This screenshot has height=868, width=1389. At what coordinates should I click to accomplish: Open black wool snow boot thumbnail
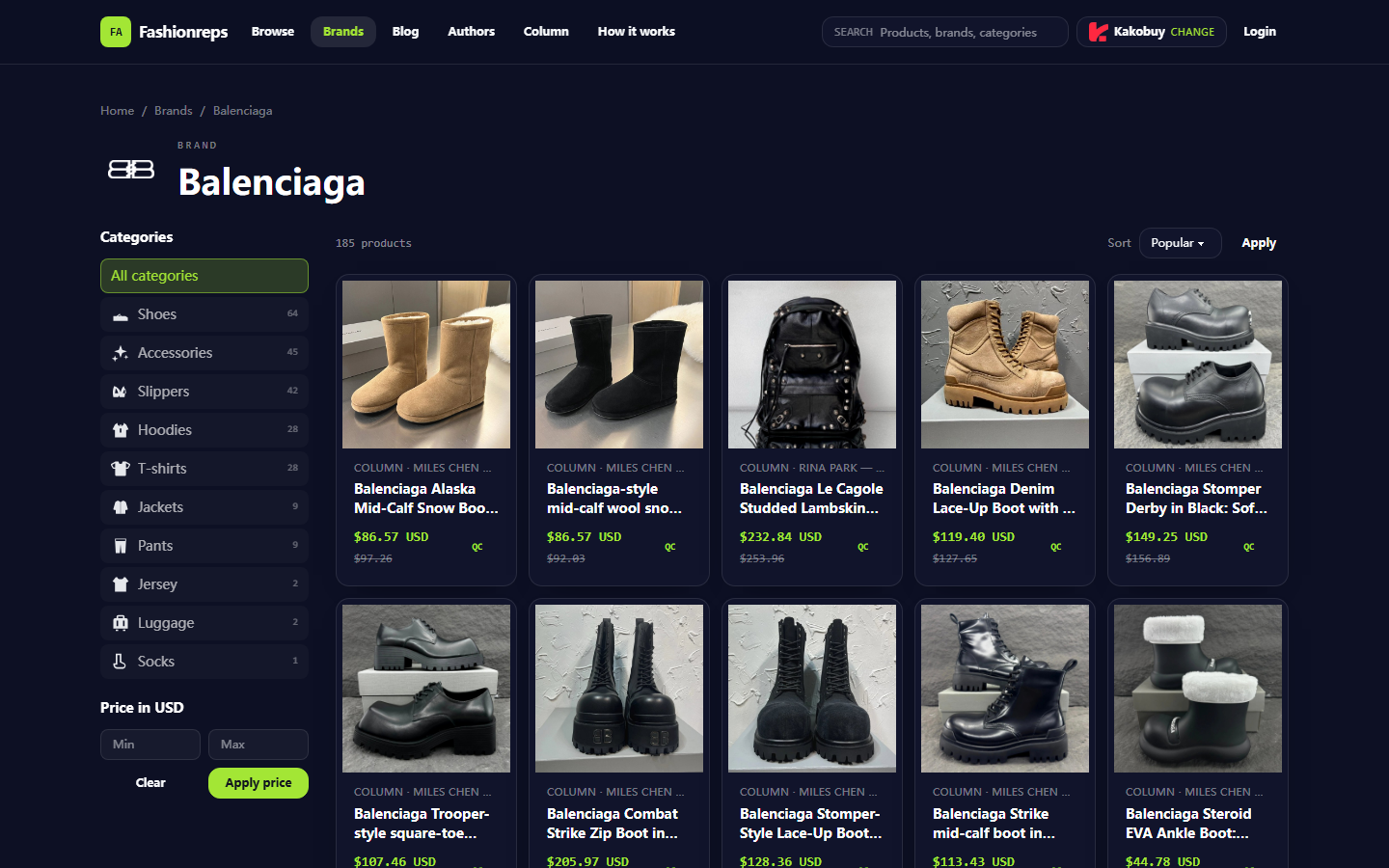point(619,365)
